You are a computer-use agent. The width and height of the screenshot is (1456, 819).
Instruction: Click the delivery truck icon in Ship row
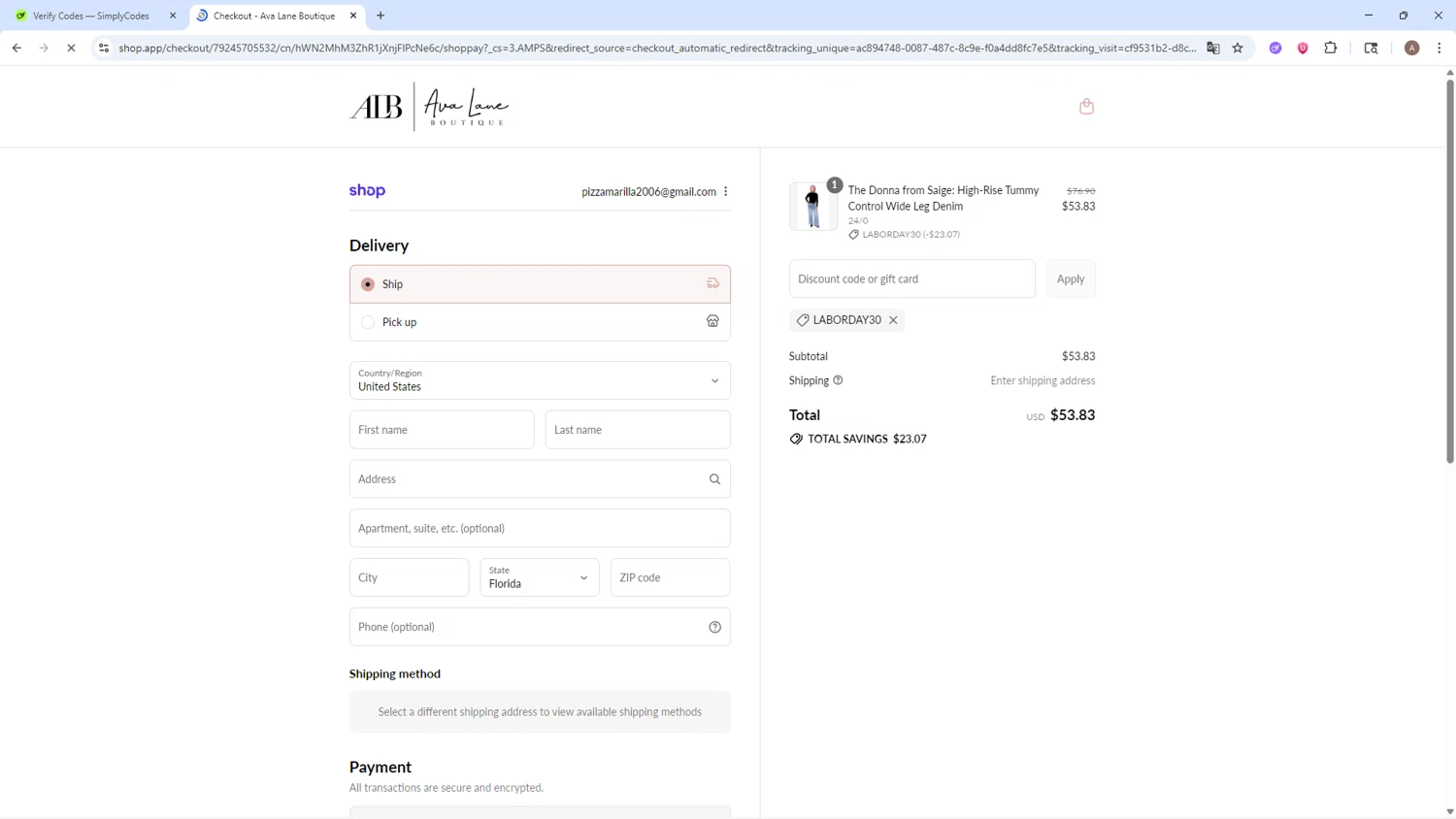point(712,284)
